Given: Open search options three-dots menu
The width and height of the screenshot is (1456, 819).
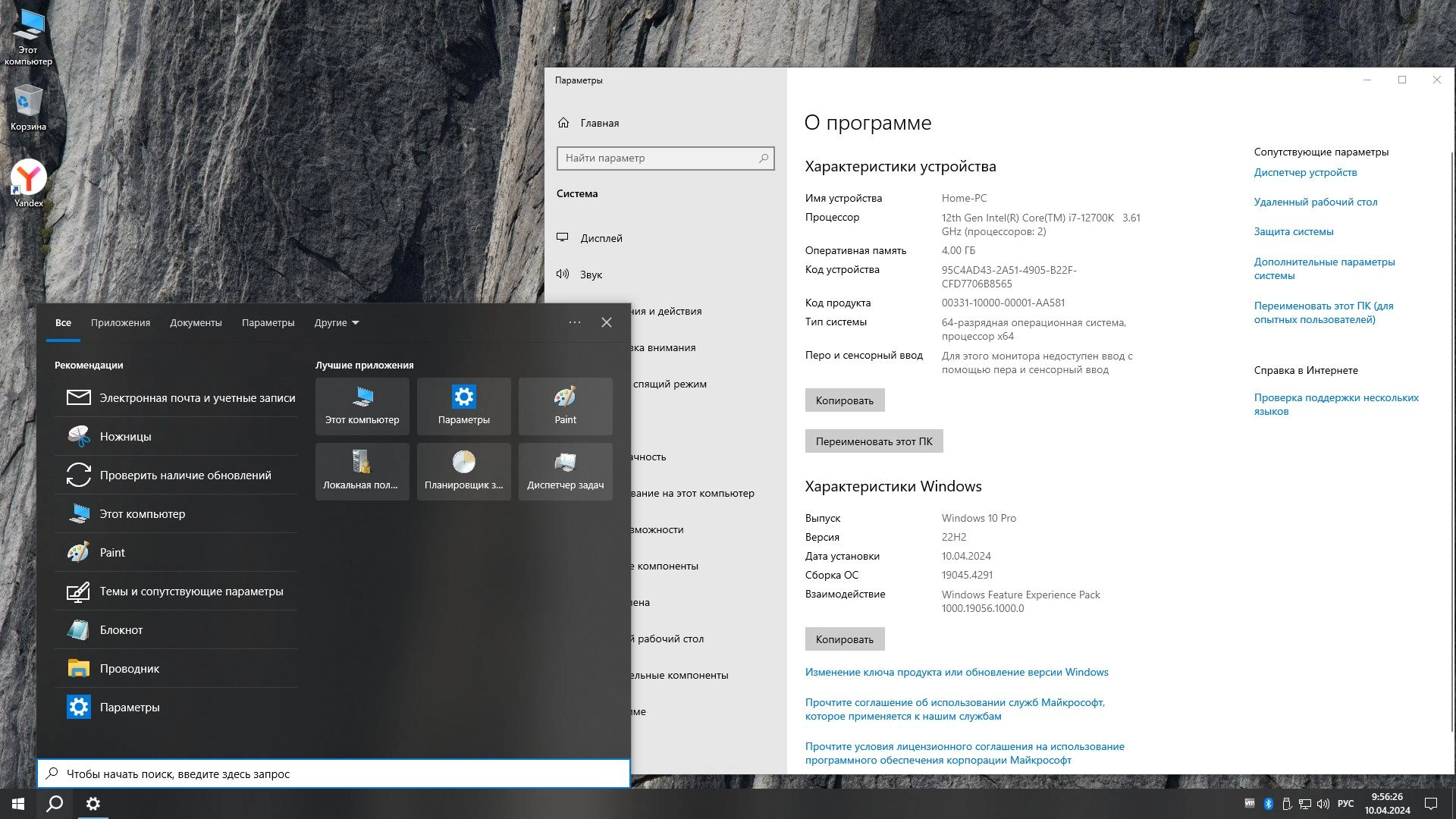Looking at the screenshot, I should (x=574, y=322).
